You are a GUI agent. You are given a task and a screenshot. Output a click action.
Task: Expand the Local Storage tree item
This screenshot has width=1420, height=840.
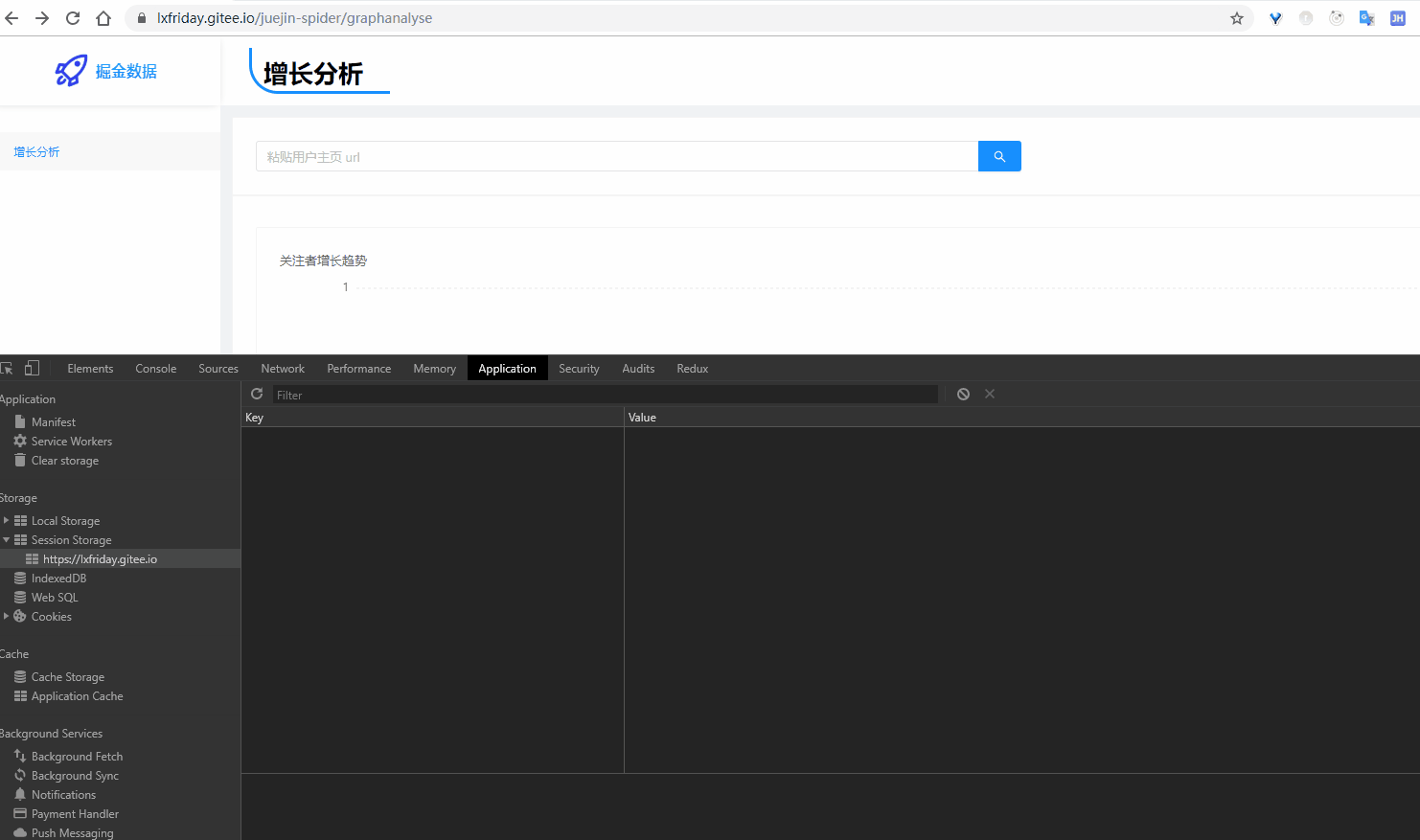[x=8, y=520]
